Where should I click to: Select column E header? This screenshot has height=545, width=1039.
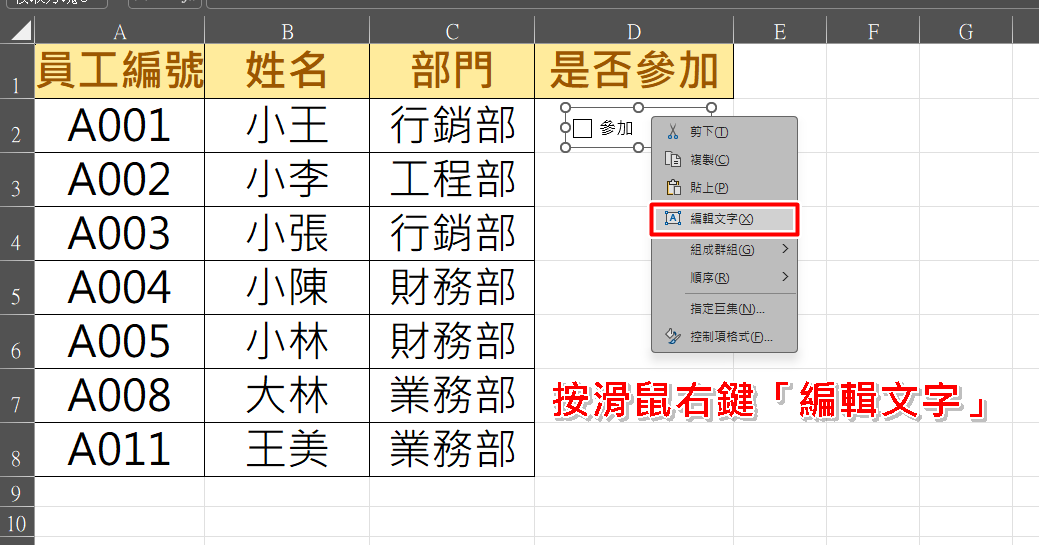click(780, 30)
